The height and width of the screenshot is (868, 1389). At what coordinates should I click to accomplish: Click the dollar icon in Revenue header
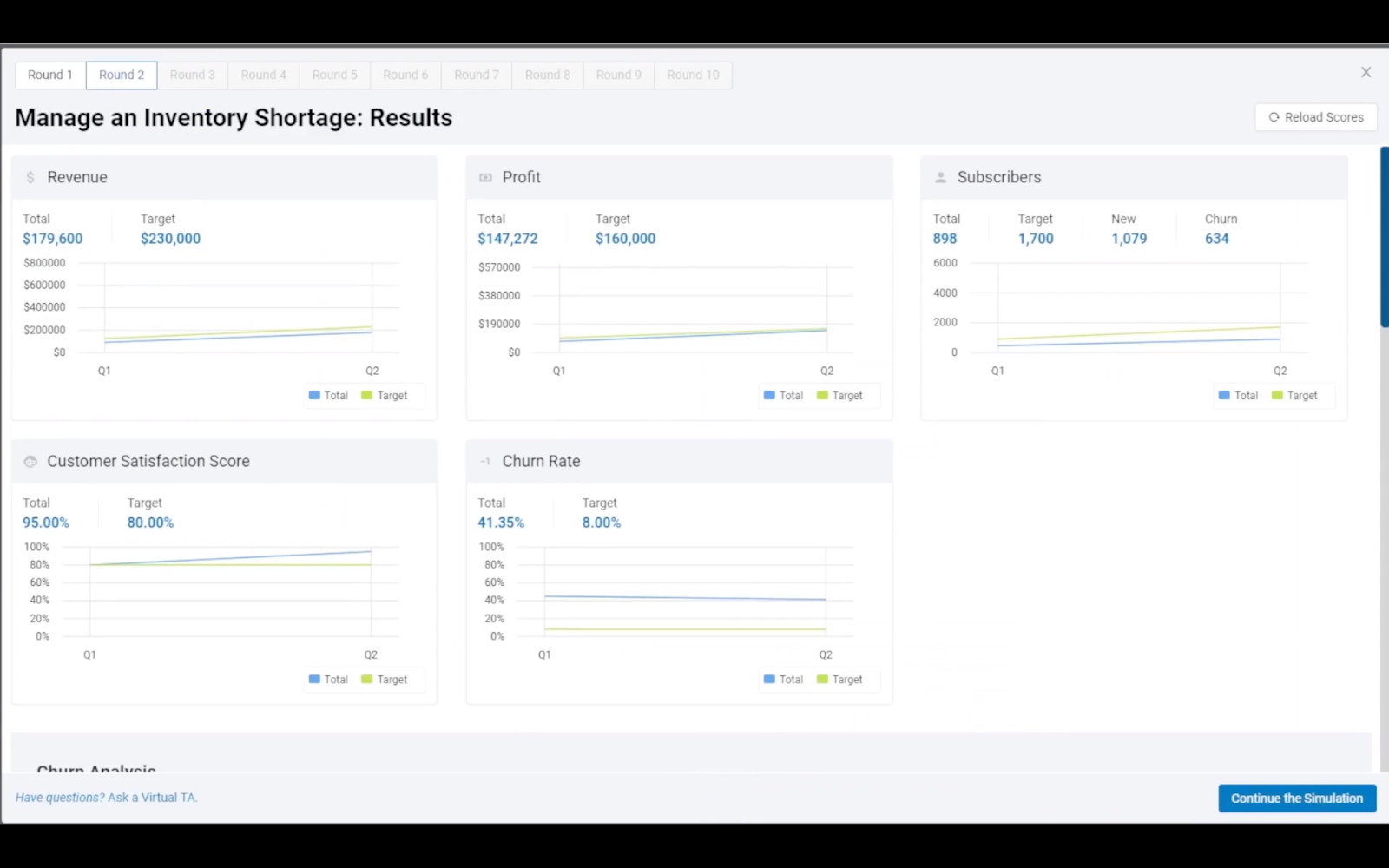click(x=30, y=177)
